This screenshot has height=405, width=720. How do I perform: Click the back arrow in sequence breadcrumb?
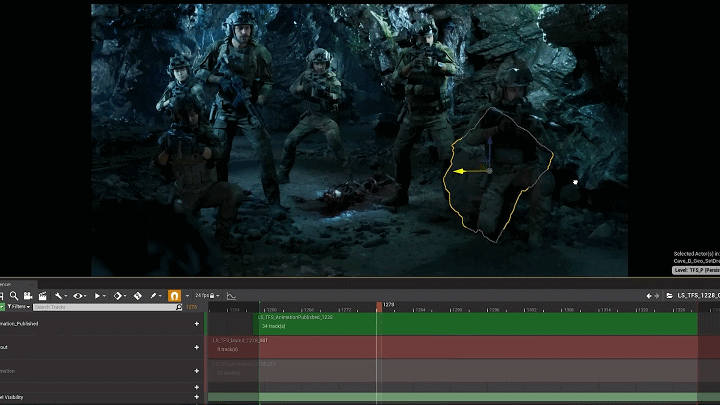coord(649,296)
